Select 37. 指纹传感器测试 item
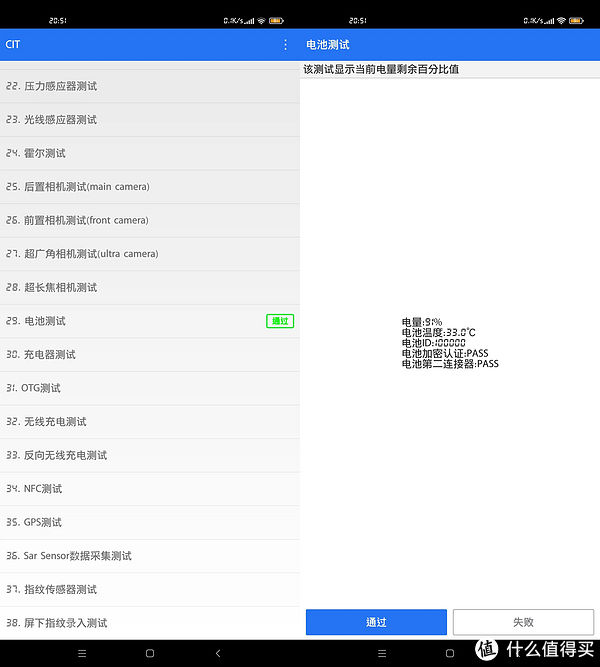600x667 pixels. click(x=150, y=589)
